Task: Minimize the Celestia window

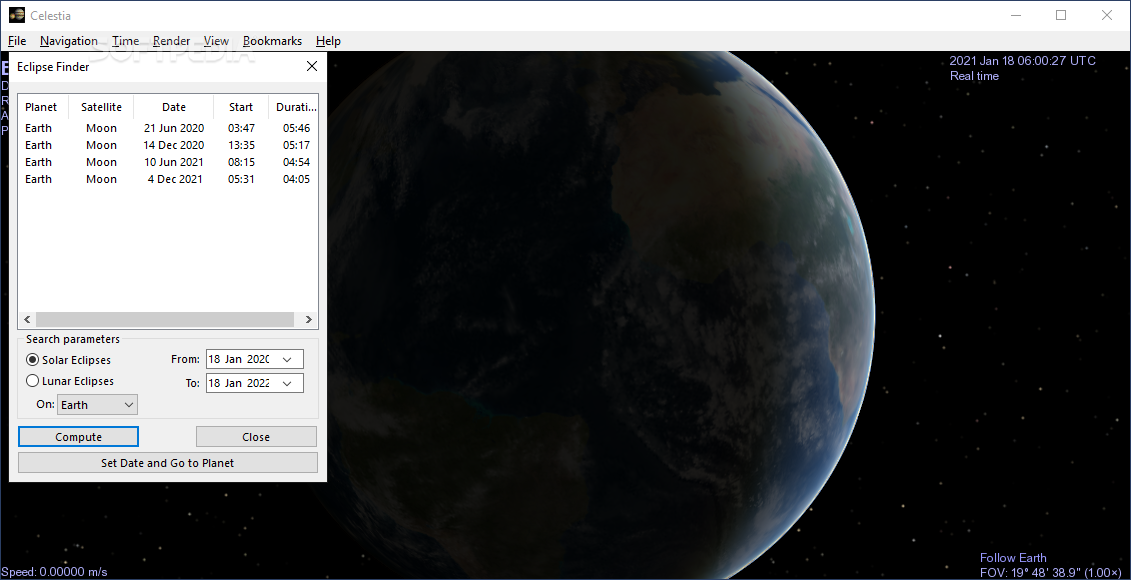Action: (1016, 15)
